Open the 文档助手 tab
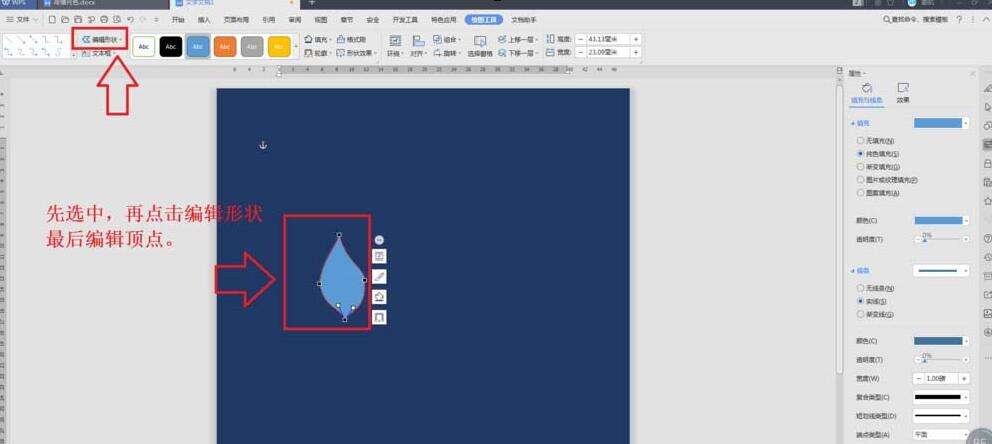 (x=524, y=20)
